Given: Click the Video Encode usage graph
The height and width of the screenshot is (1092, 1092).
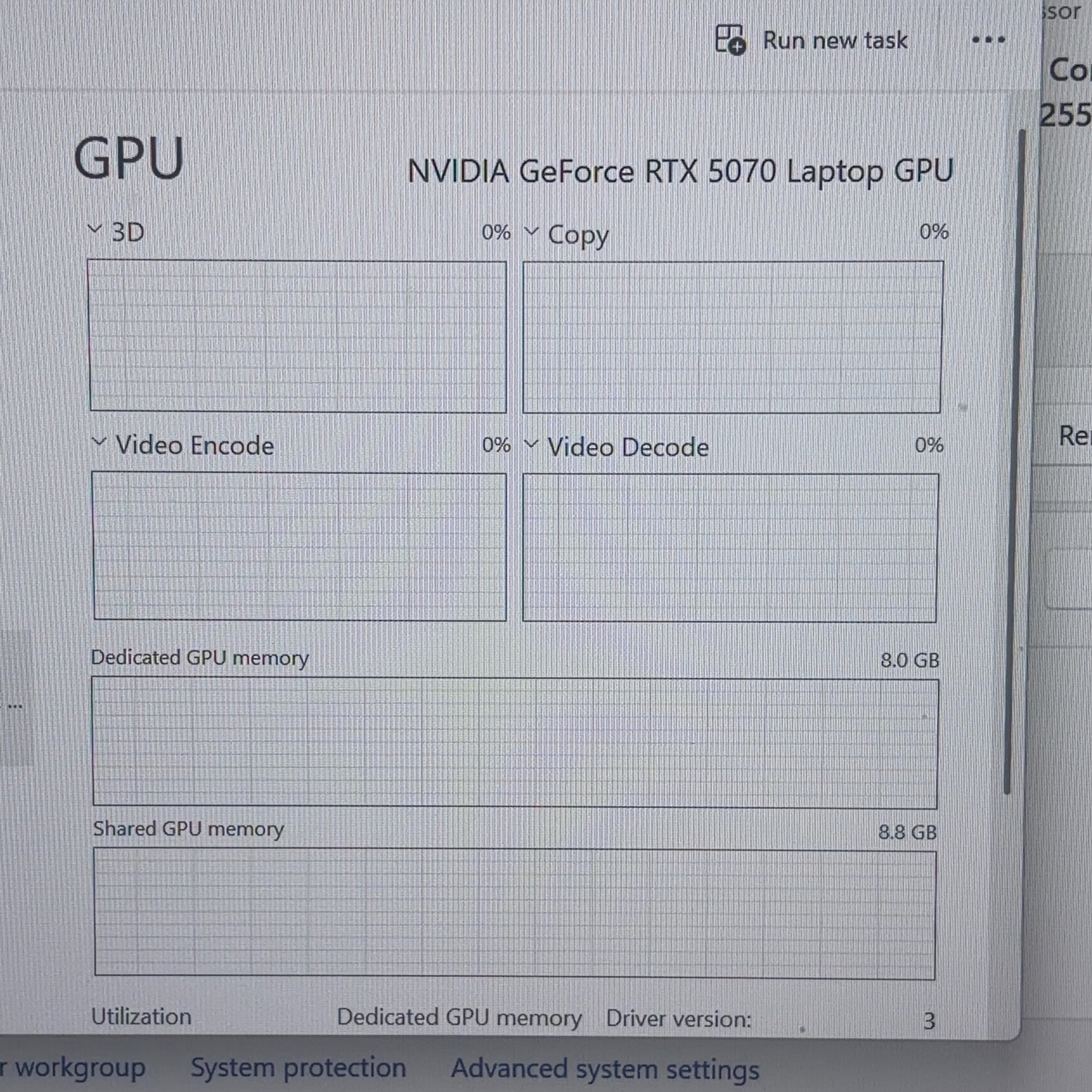Looking at the screenshot, I should [x=299, y=546].
